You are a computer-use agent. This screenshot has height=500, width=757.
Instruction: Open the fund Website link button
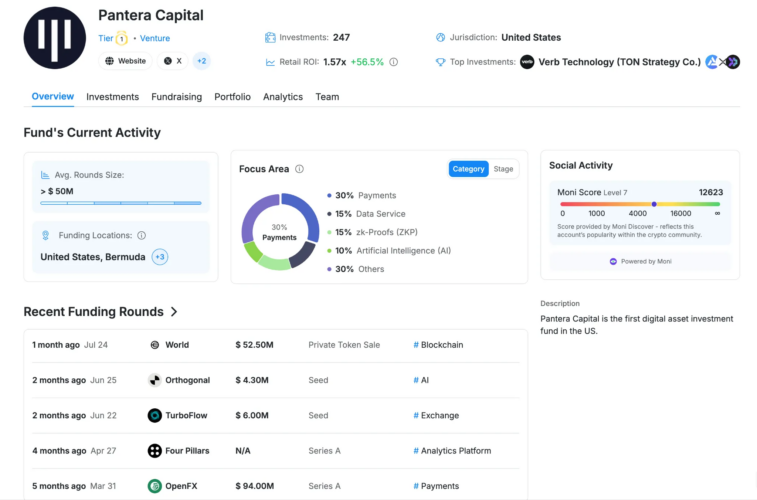(126, 61)
